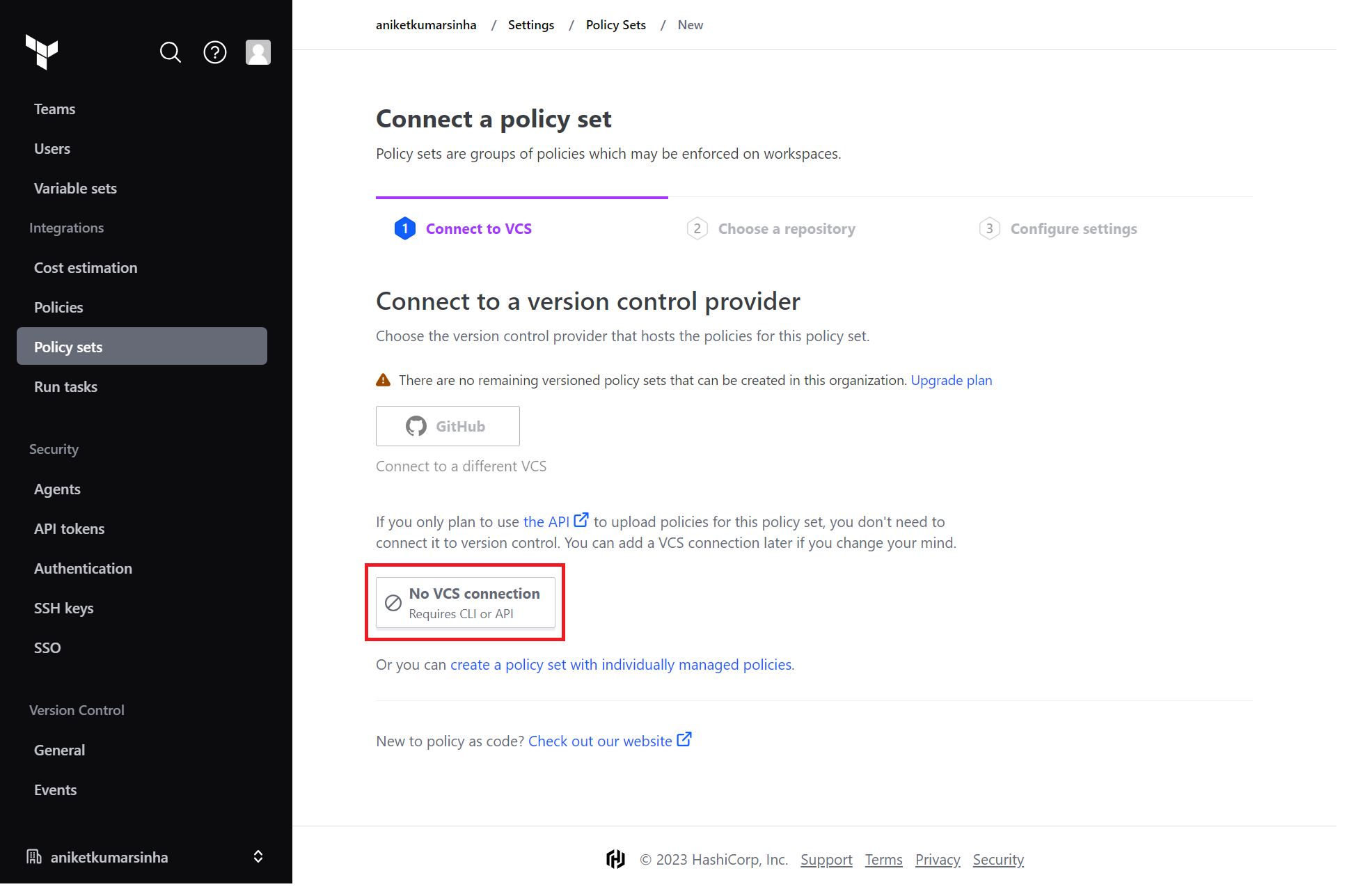This screenshot has width=1349, height=896.
Task: Click the HashiCorp logo in footer
Action: (x=615, y=859)
